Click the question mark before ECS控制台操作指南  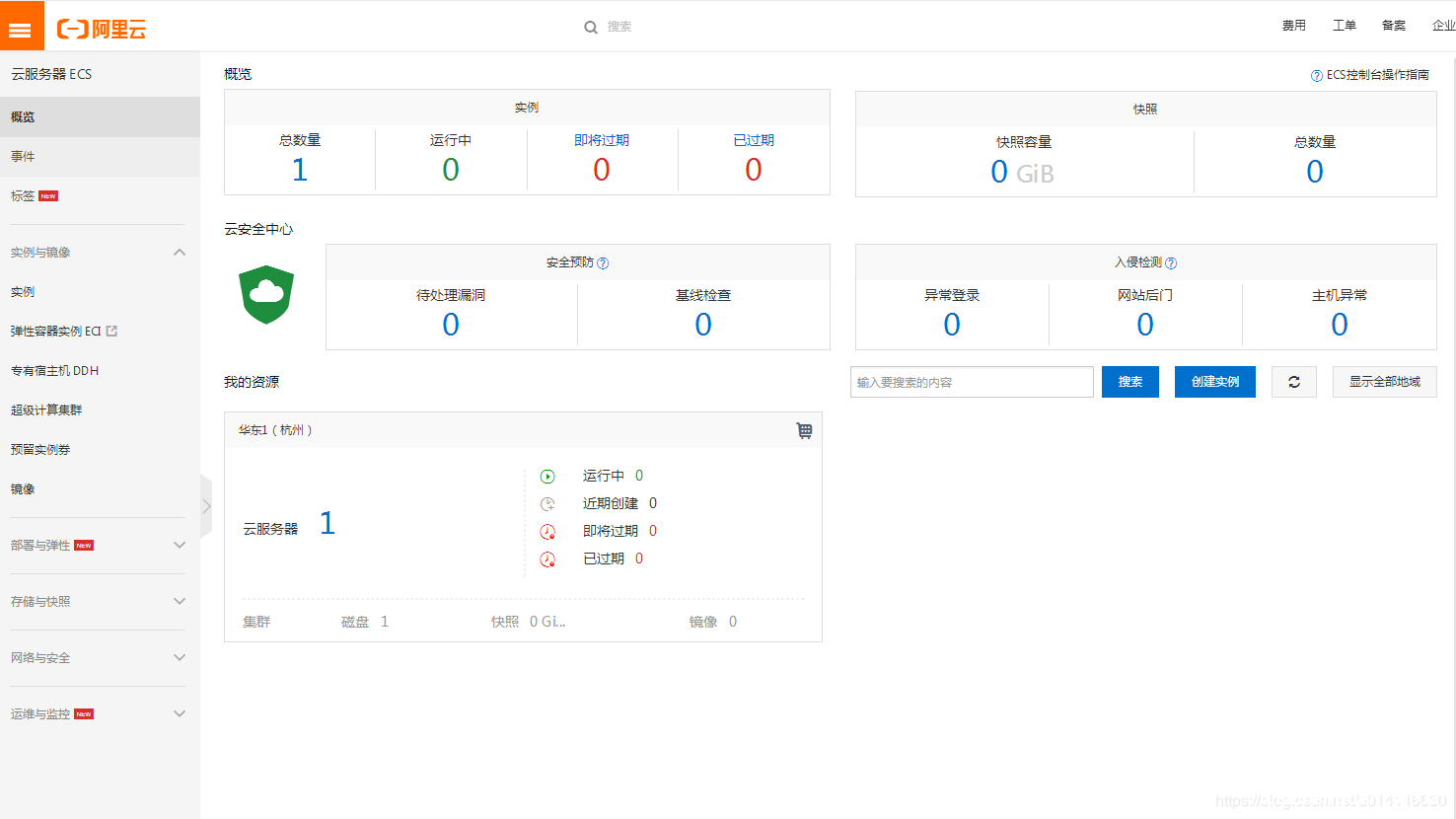tap(1315, 75)
